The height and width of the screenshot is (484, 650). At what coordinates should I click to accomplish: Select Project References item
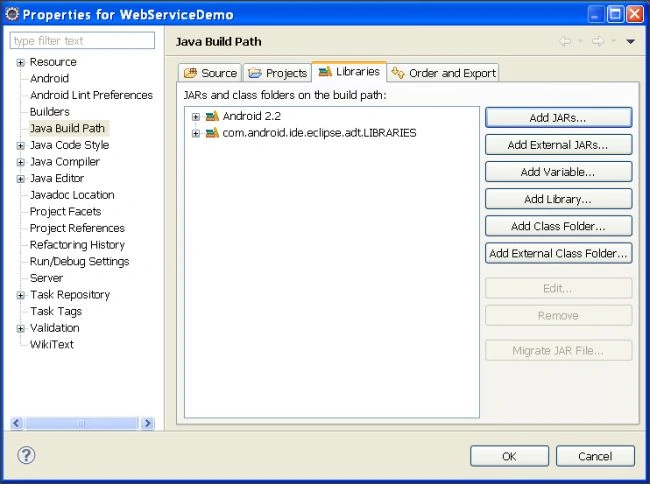77,228
